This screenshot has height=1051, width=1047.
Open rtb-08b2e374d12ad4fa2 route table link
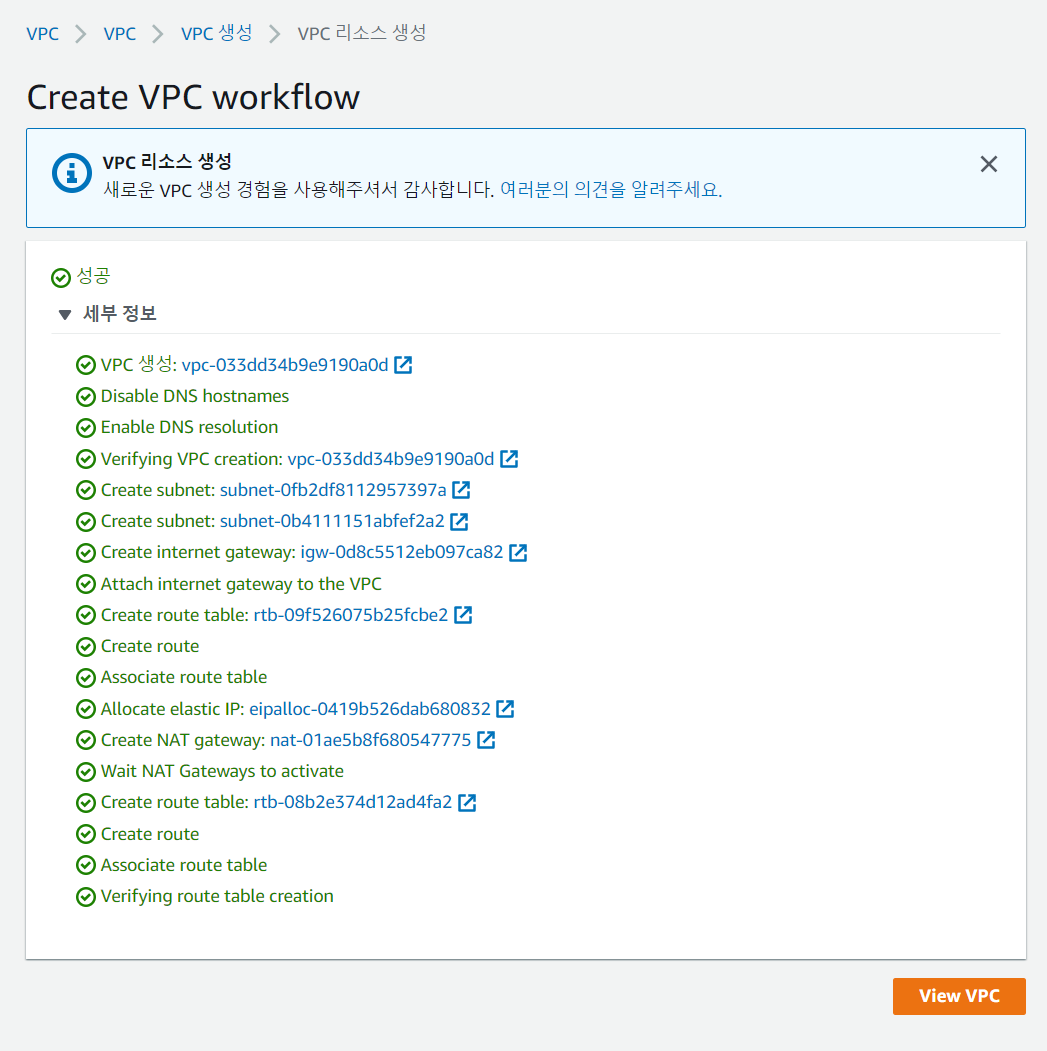353,802
